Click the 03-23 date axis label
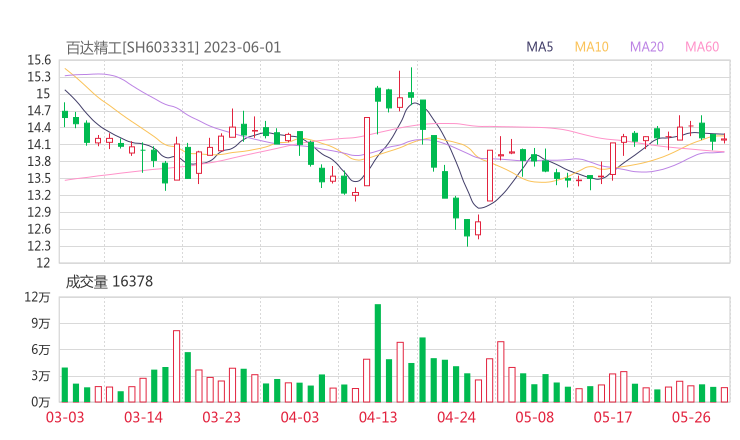This screenshot has height=440, width=740. click(221, 417)
